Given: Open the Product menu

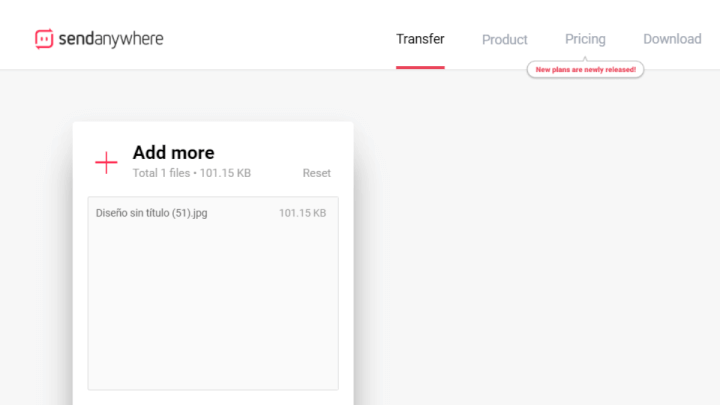Looking at the screenshot, I should coord(504,39).
